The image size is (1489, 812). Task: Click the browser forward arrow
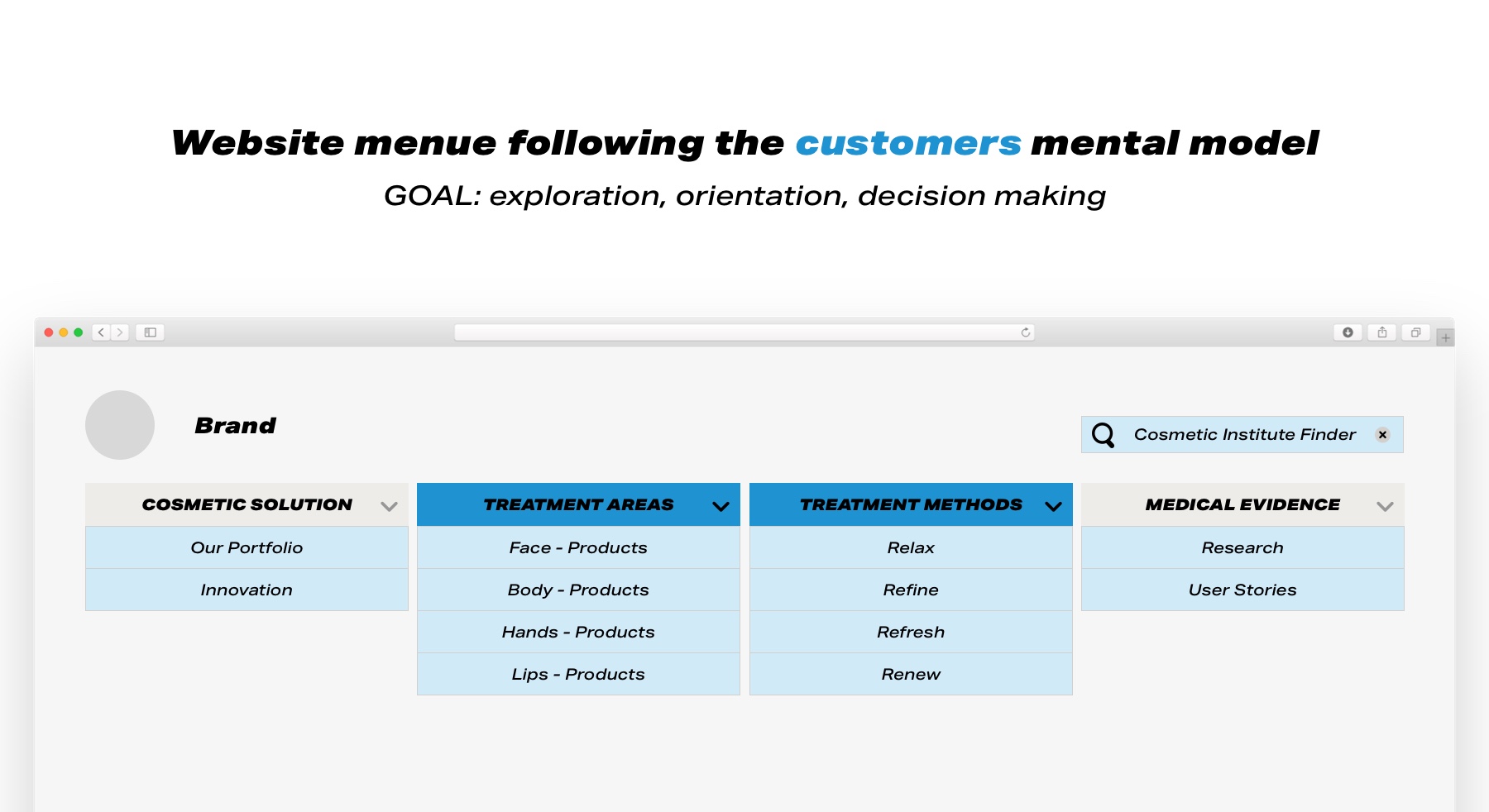120,332
